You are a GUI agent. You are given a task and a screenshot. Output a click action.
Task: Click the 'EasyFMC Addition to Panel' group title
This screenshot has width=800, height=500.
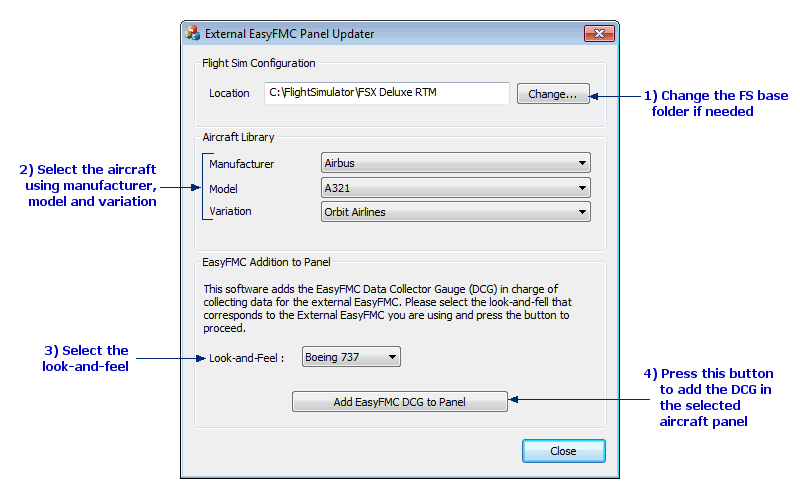click(x=266, y=262)
